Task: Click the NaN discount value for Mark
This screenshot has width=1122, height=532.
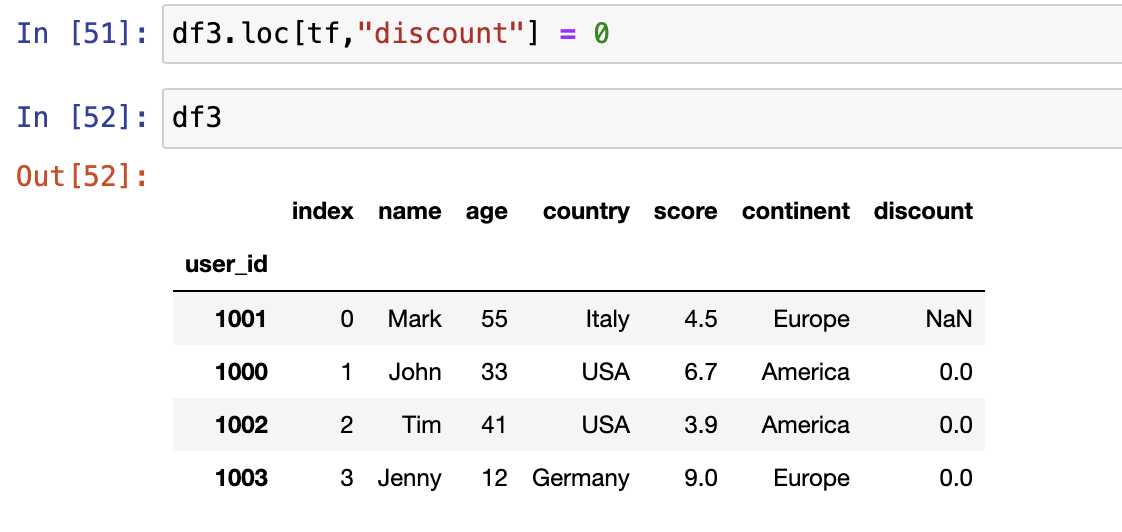Action: click(x=949, y=319)
